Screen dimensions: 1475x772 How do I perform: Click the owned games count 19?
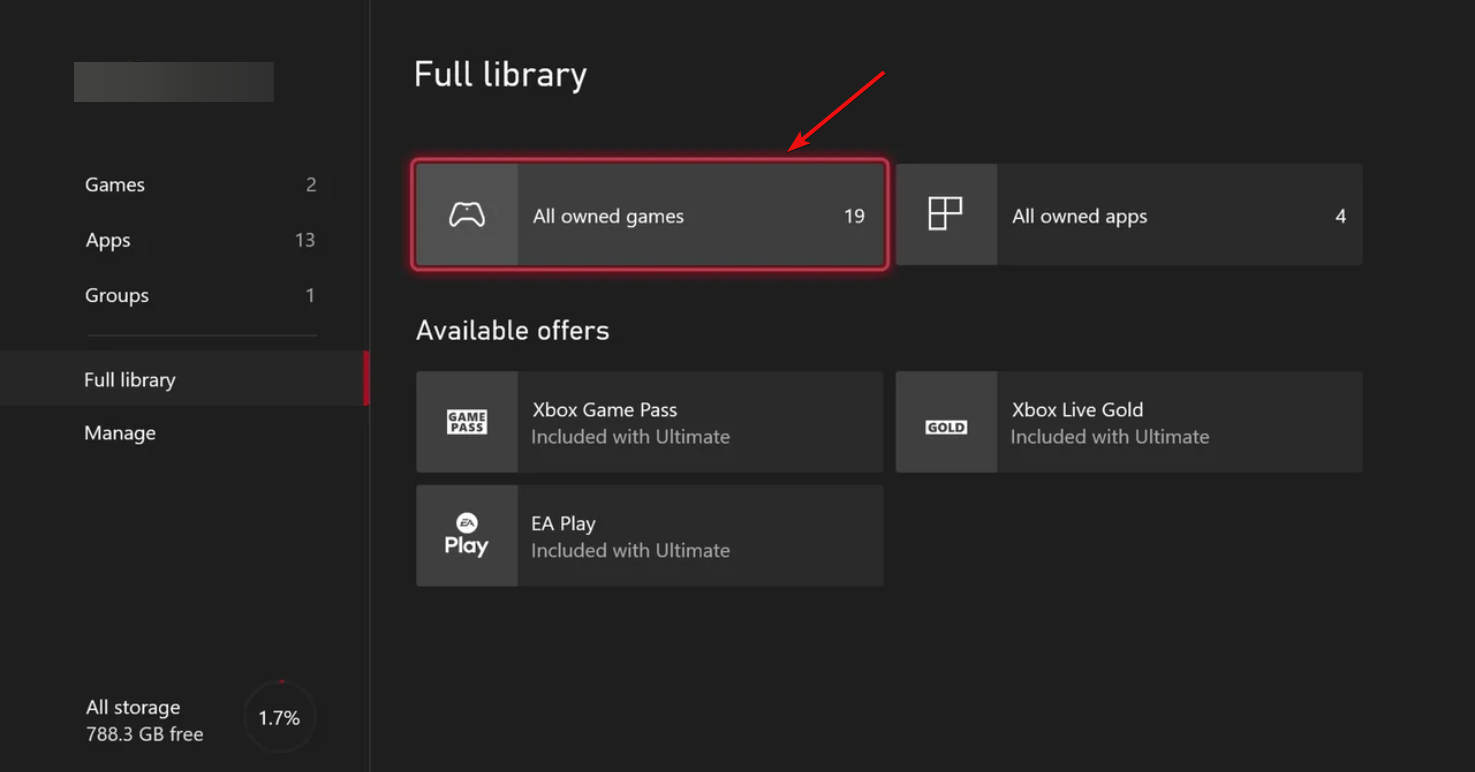click(x=854, y=216)
